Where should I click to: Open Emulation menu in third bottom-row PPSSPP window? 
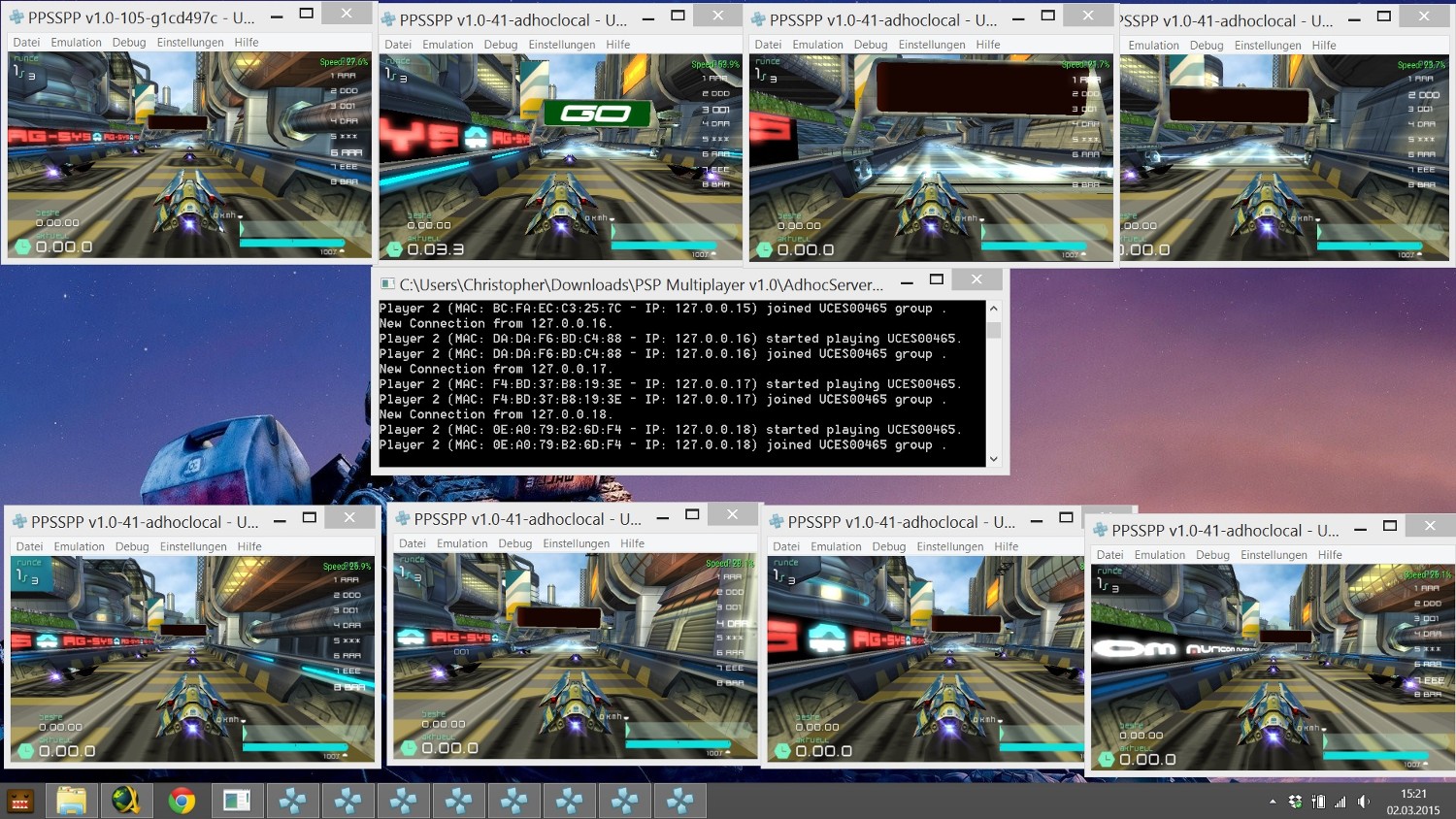836,546
